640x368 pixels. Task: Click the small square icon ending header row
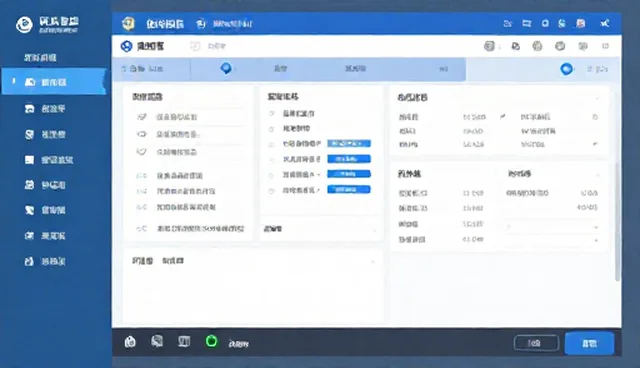[x=605, y=46]
